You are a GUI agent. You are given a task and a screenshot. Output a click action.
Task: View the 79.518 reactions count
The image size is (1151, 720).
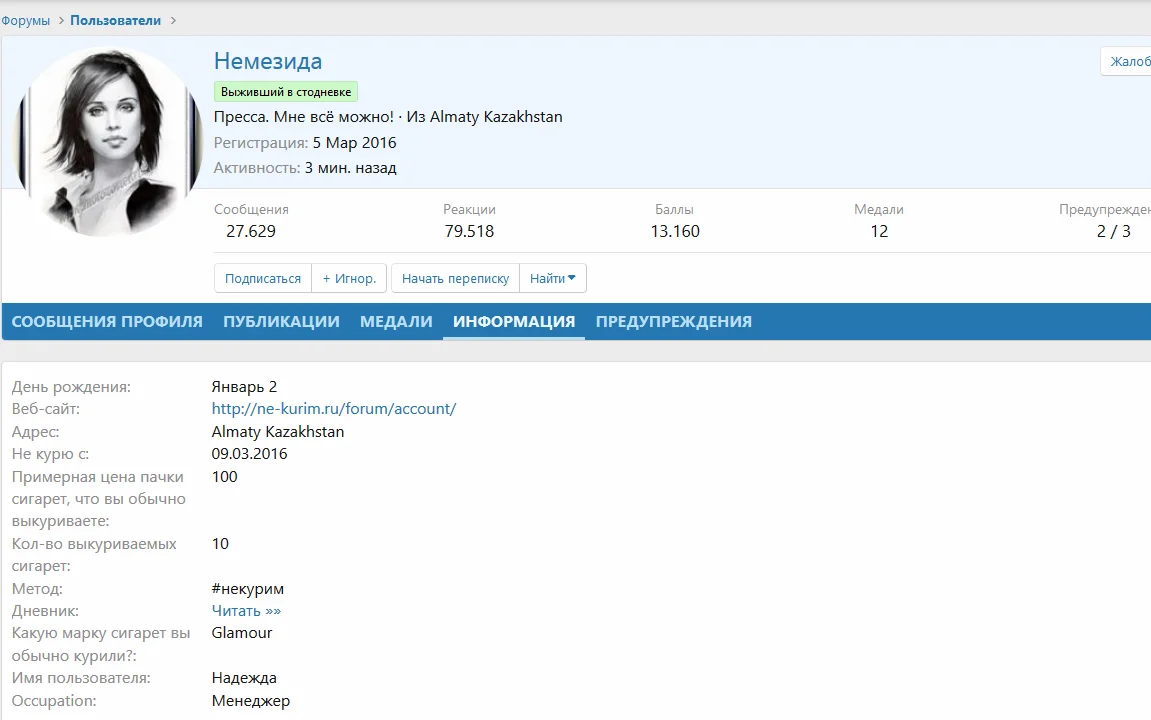(x=469, y=231)
